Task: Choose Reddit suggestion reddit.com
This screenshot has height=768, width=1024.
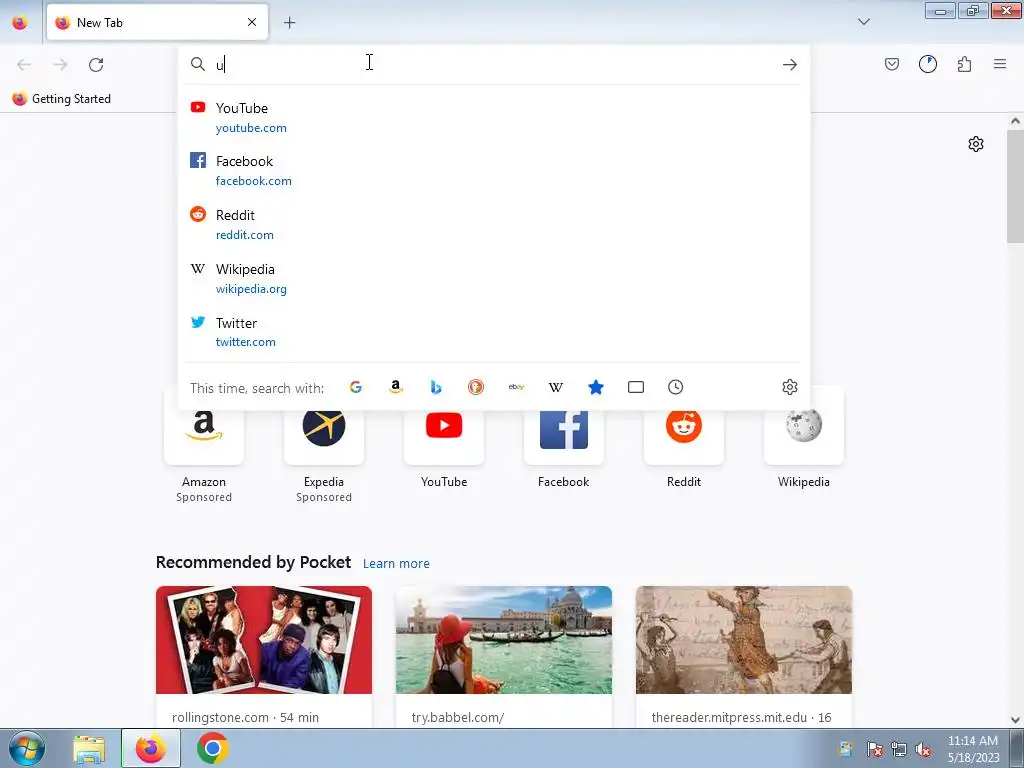Action: 493,225
